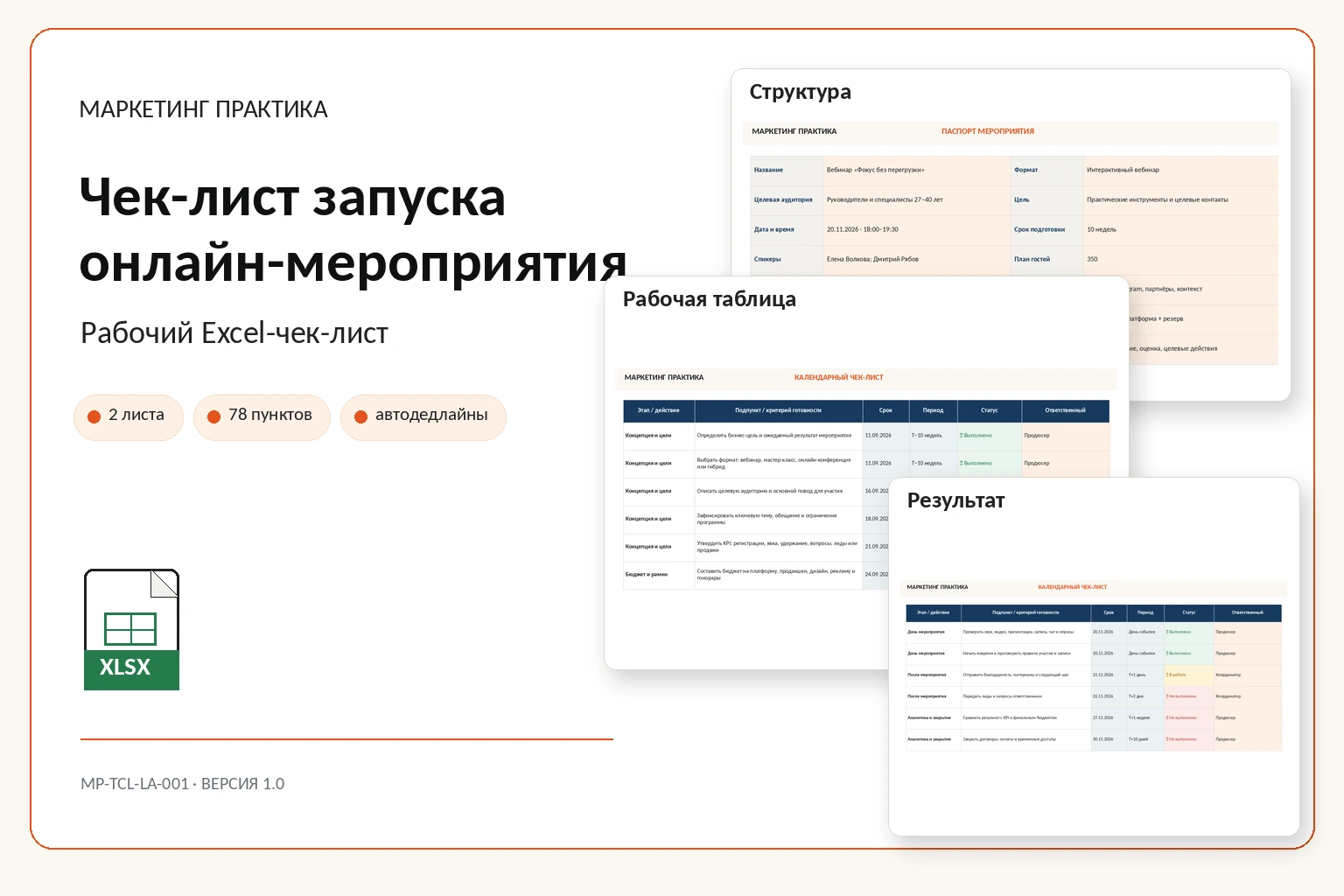Click 'Определить бизнес-цель и ожидаемый результат' row
The width and height of the screenshot is (1344, 896).
point(866,436)
